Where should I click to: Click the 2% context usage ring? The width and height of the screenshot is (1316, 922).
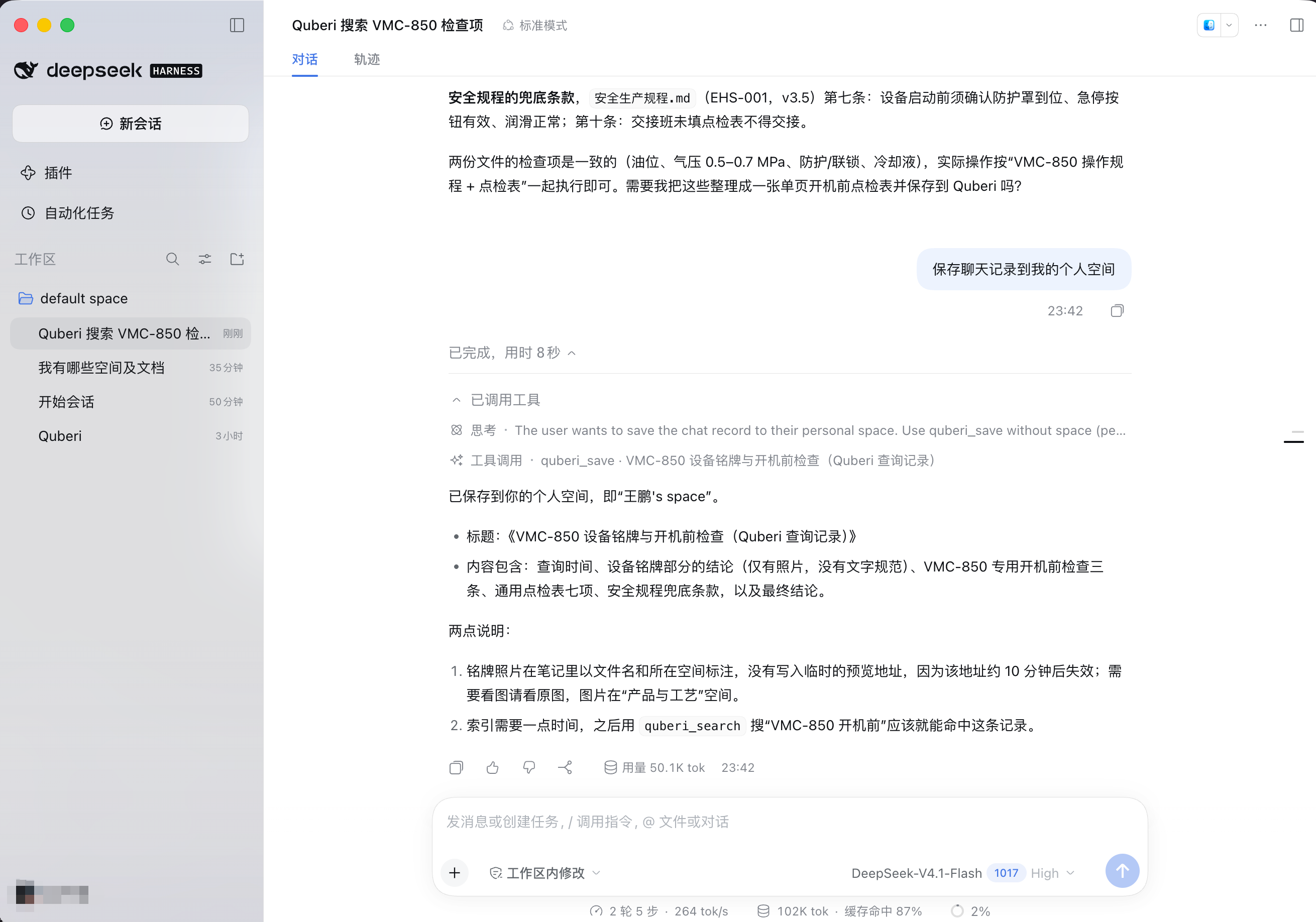[x=970, y=911]
